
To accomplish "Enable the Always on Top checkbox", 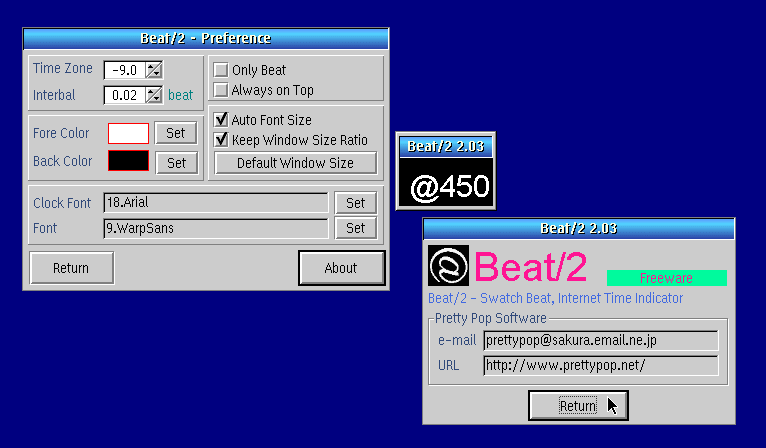I will (221, 90).
